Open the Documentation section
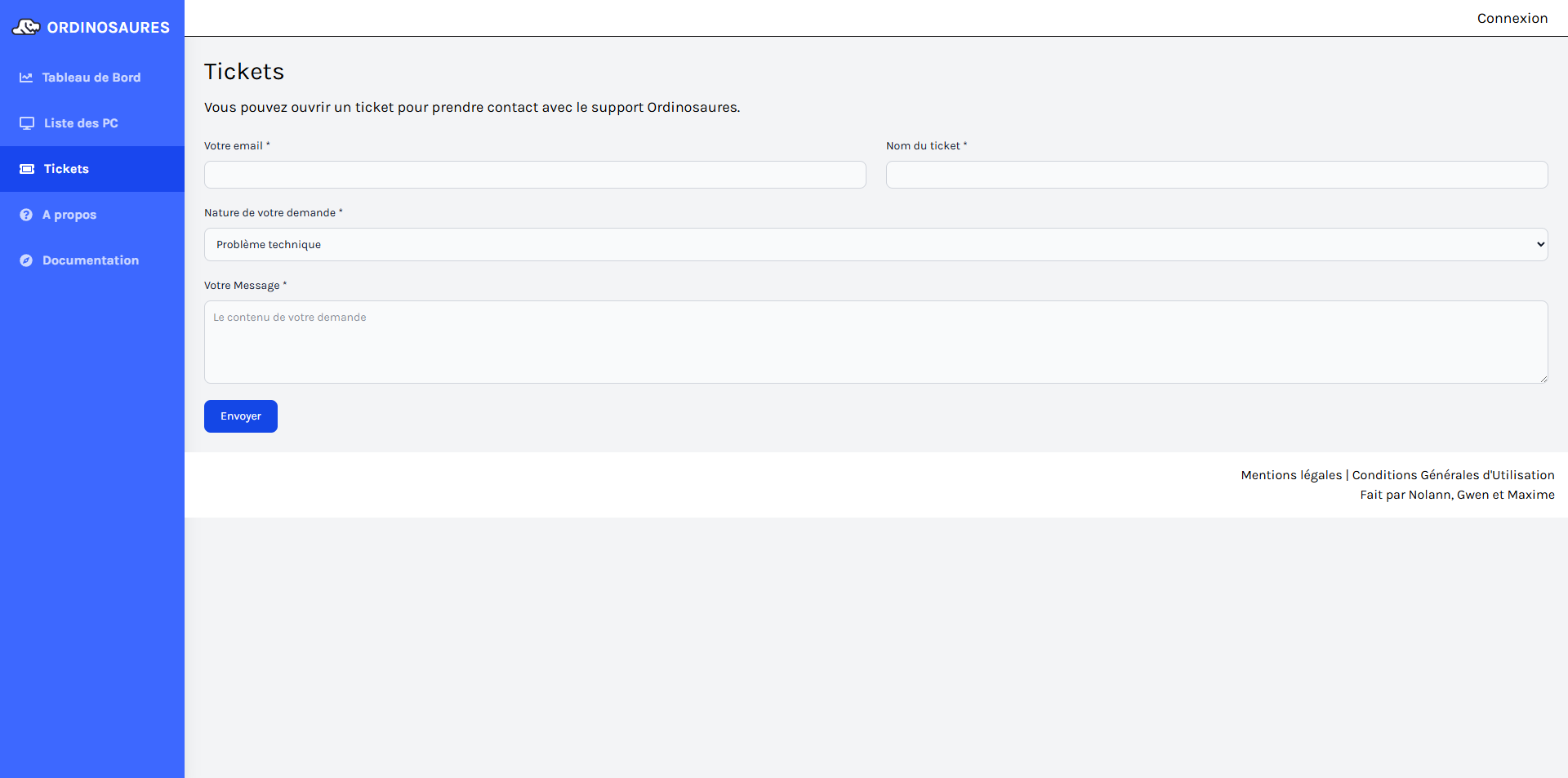Screen dimensions: 1568x778 (x=91, y=260)
